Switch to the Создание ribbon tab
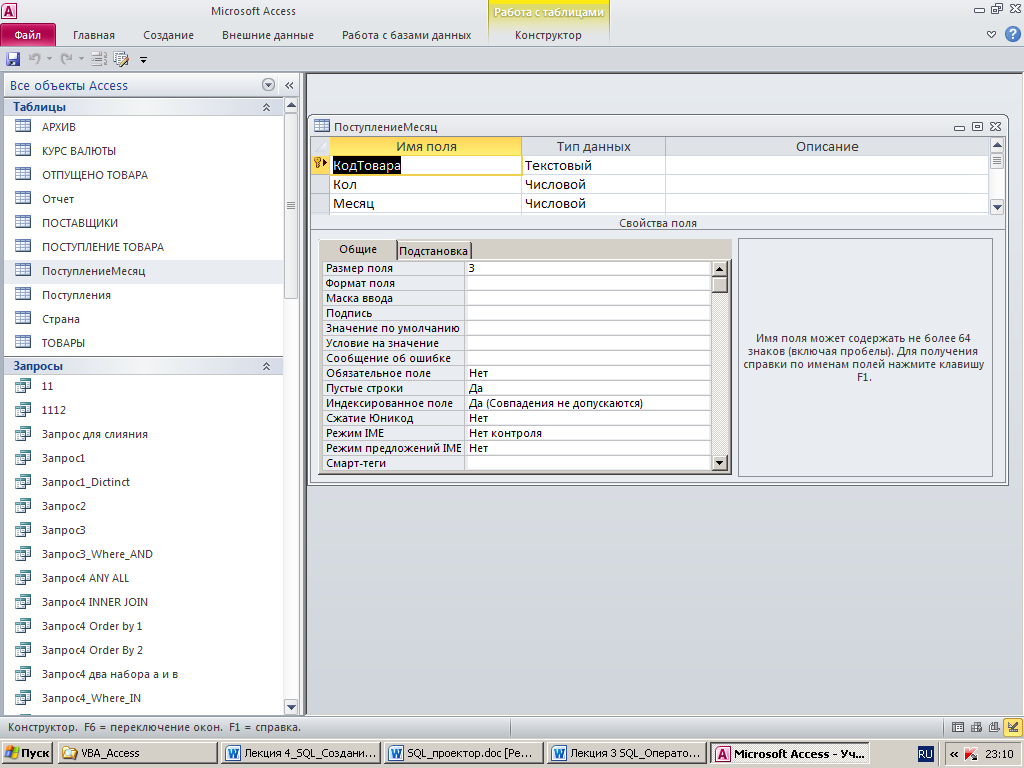 point(168,35)
